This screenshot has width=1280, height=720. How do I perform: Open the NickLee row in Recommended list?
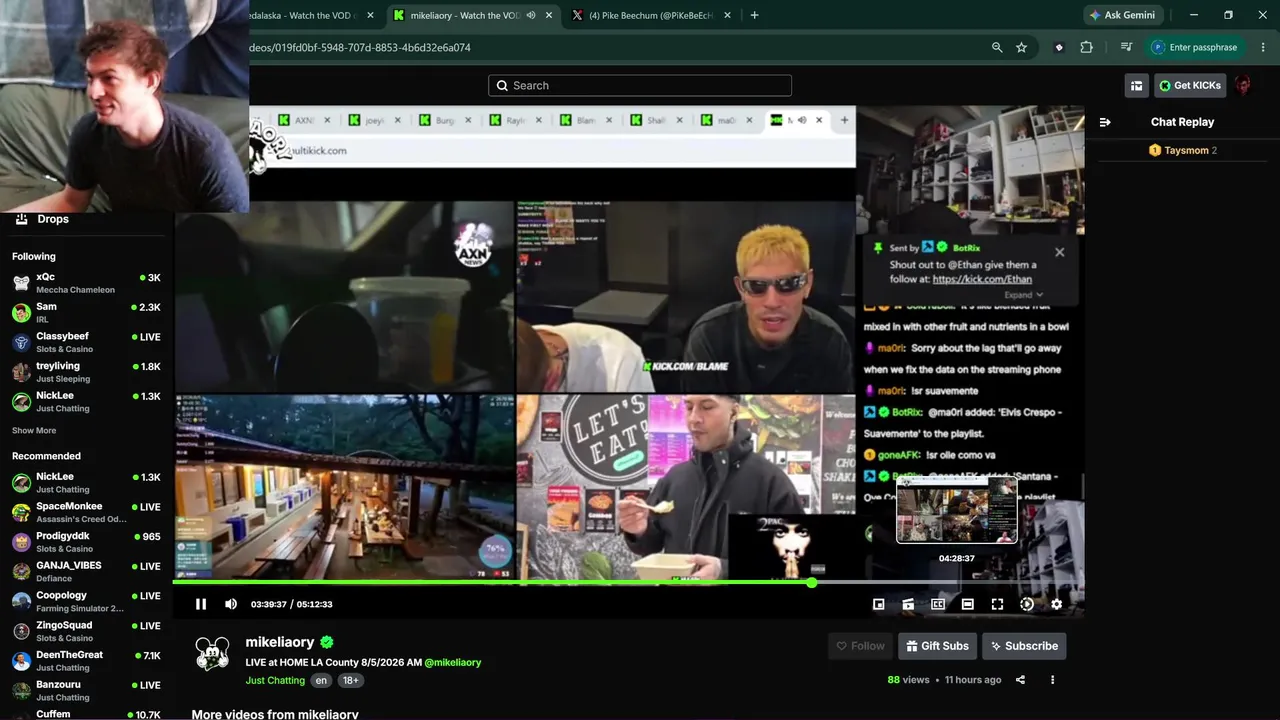click(x=86, y=483)
